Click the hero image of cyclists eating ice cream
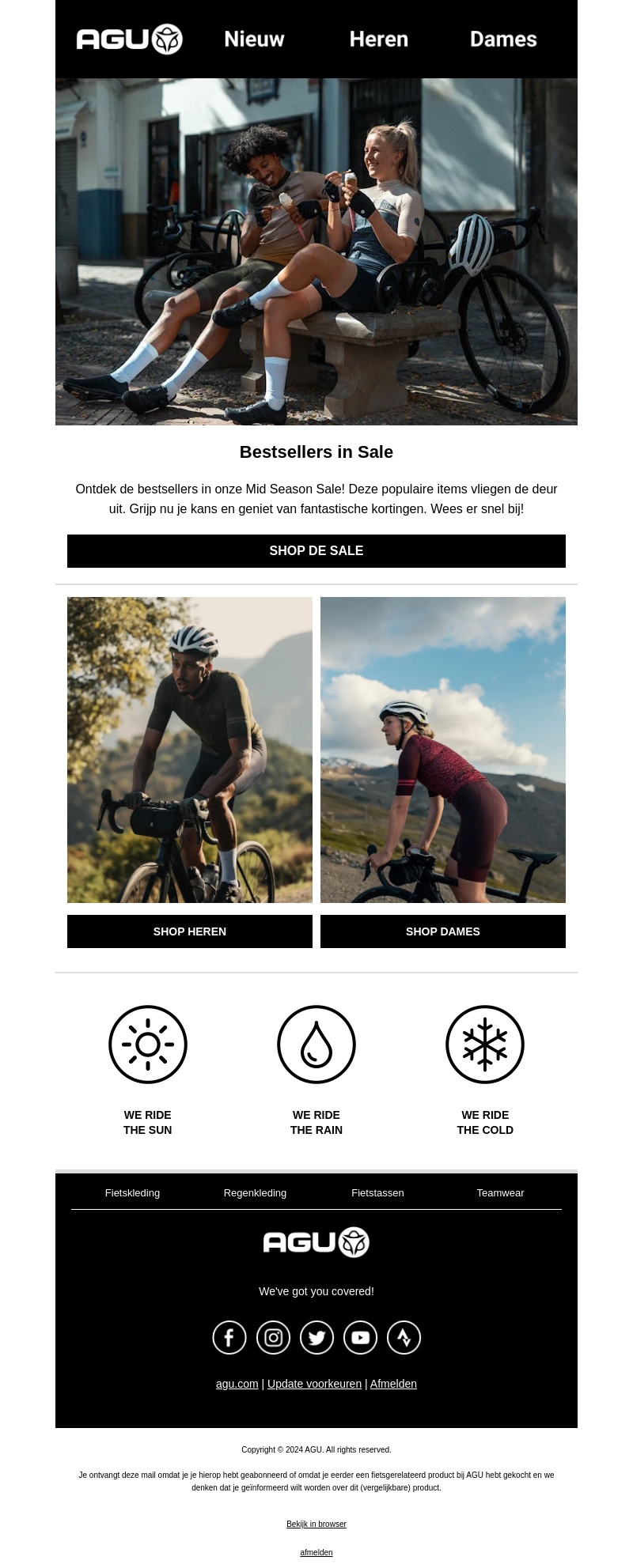This screenshot has height=1568, width=633. tap(316, 251)
